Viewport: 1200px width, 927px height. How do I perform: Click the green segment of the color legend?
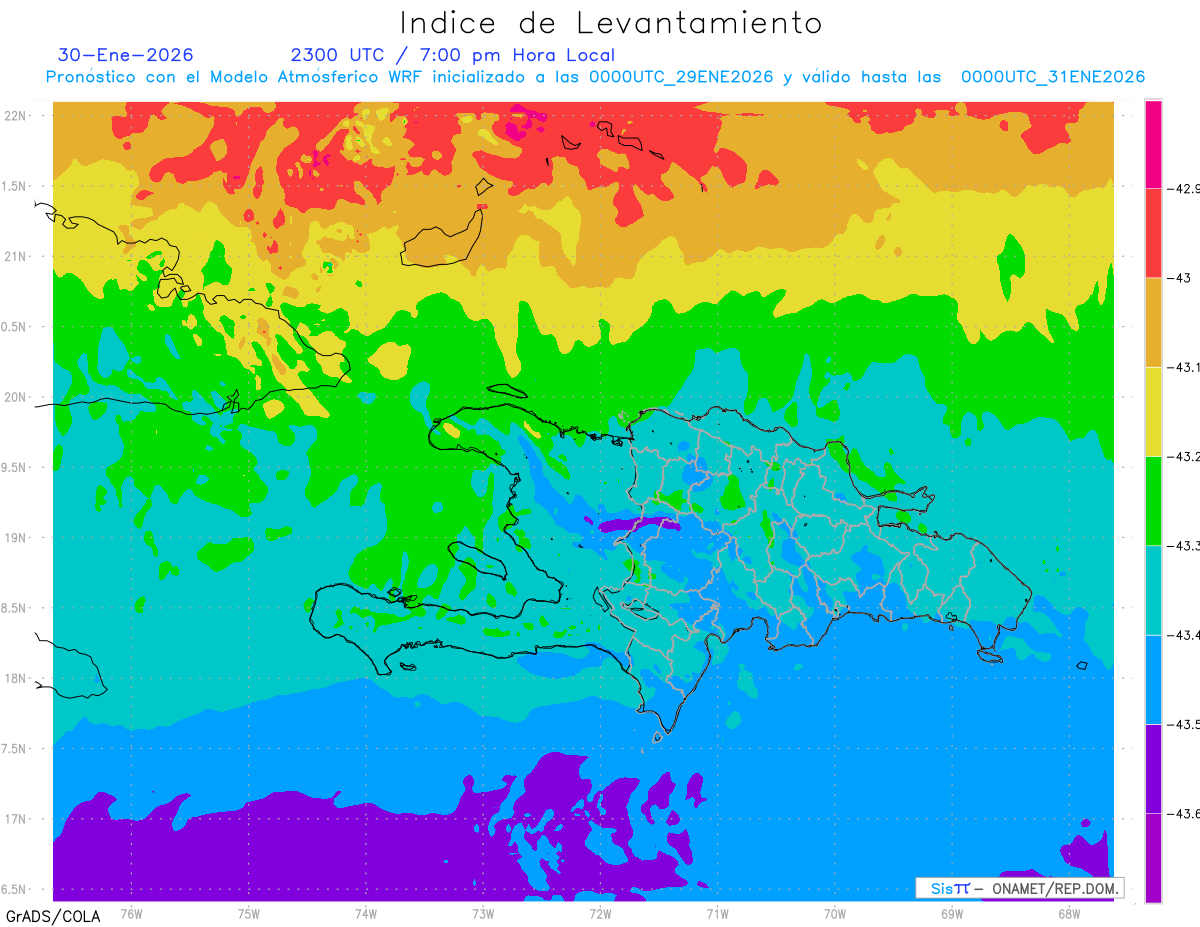[1153, 500]
